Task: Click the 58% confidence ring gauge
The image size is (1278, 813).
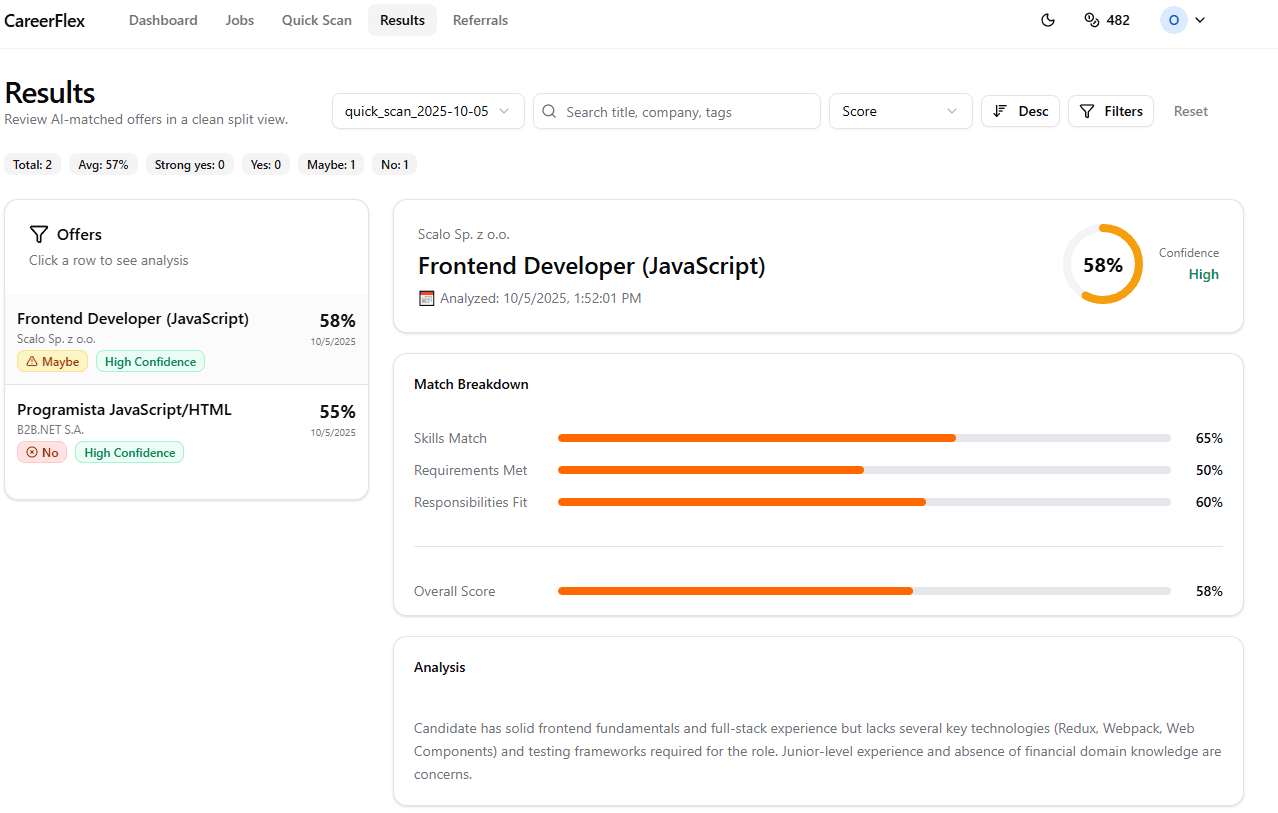Action: pyautogui.click(x=1103, y=264)
